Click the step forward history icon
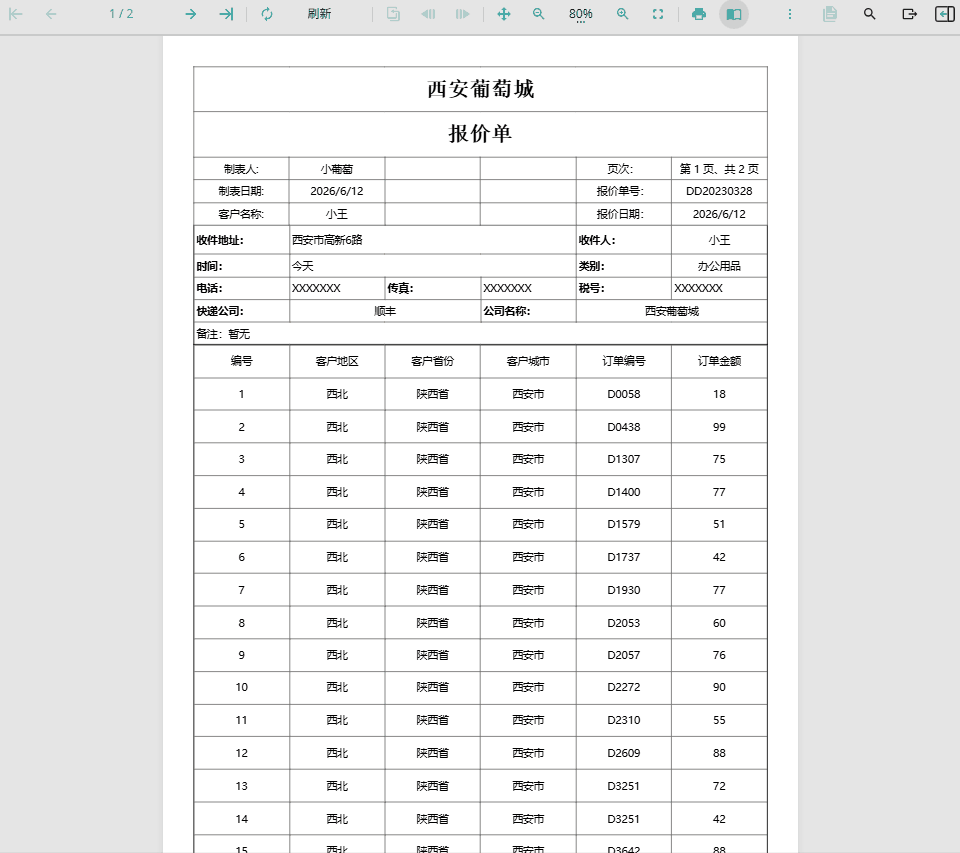 coord(462,13)
